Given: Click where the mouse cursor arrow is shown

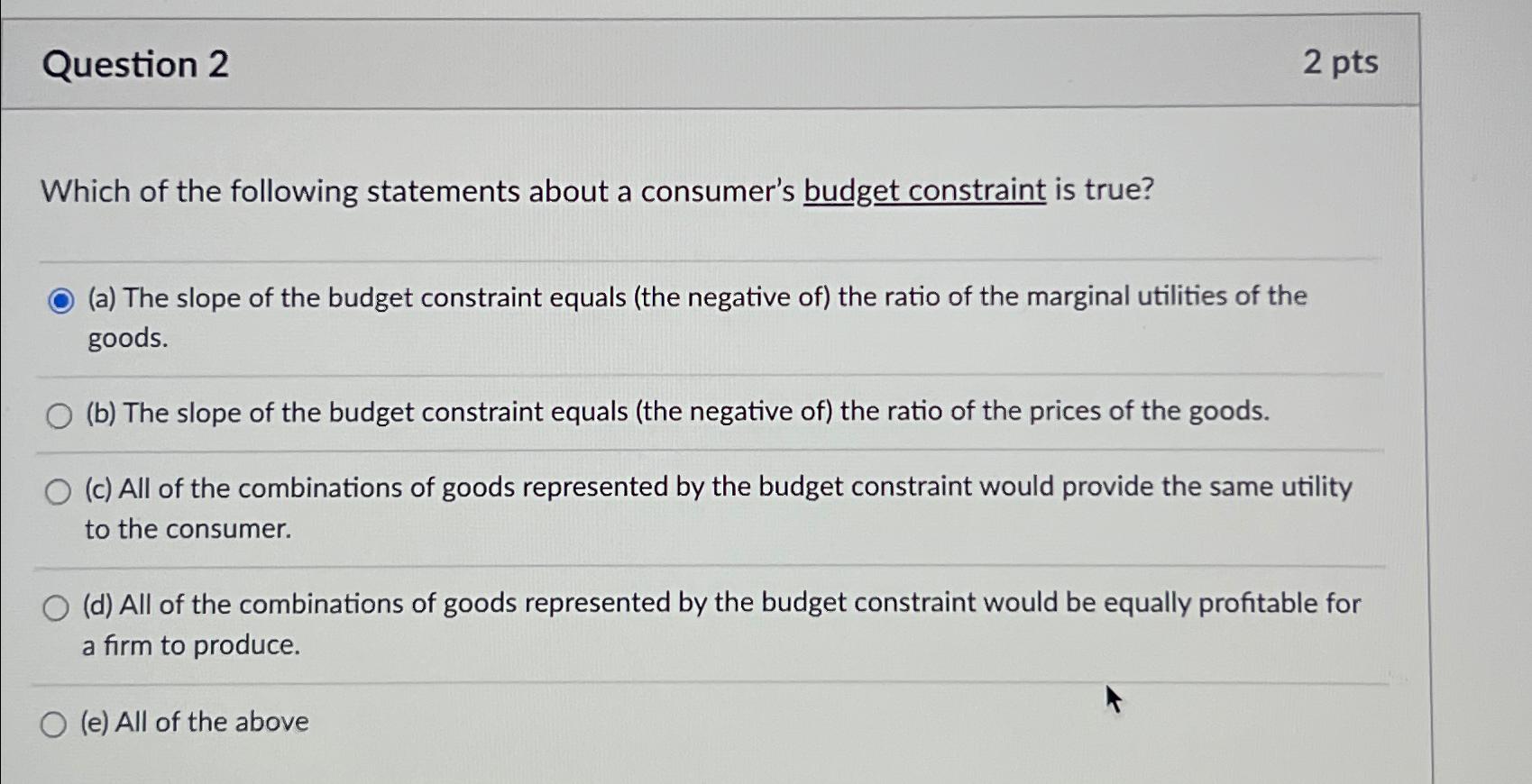Looking at the screenshot, I should point(1115,698).
